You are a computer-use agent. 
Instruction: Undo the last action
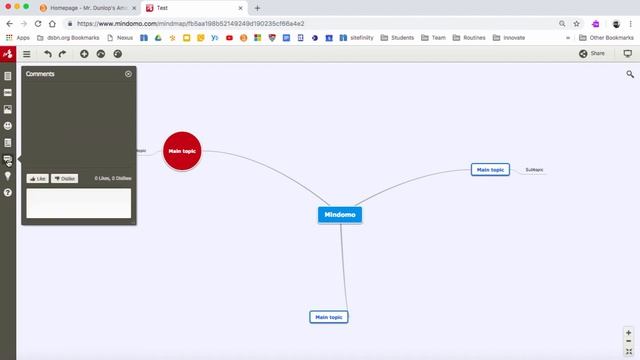48,54
